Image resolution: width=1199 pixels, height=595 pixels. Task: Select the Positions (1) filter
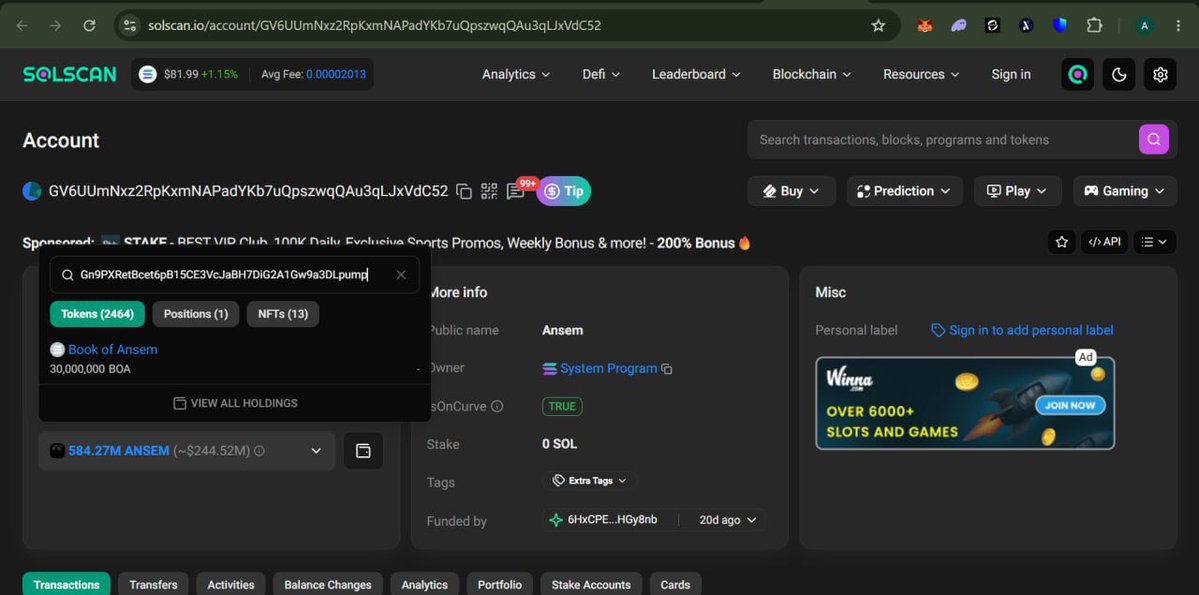(x=196, y=314)
